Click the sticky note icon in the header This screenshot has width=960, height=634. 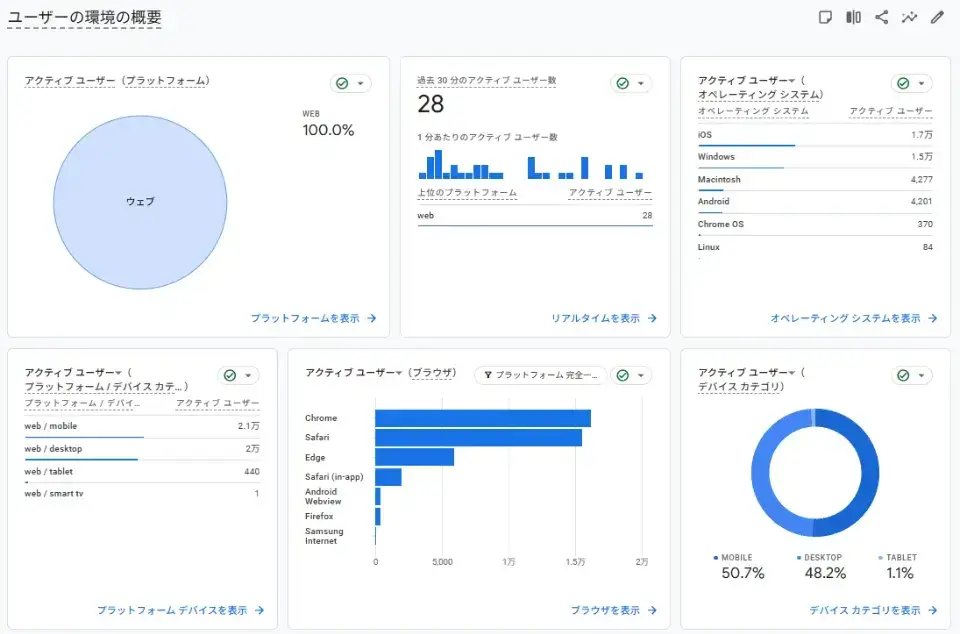point(825,17)
